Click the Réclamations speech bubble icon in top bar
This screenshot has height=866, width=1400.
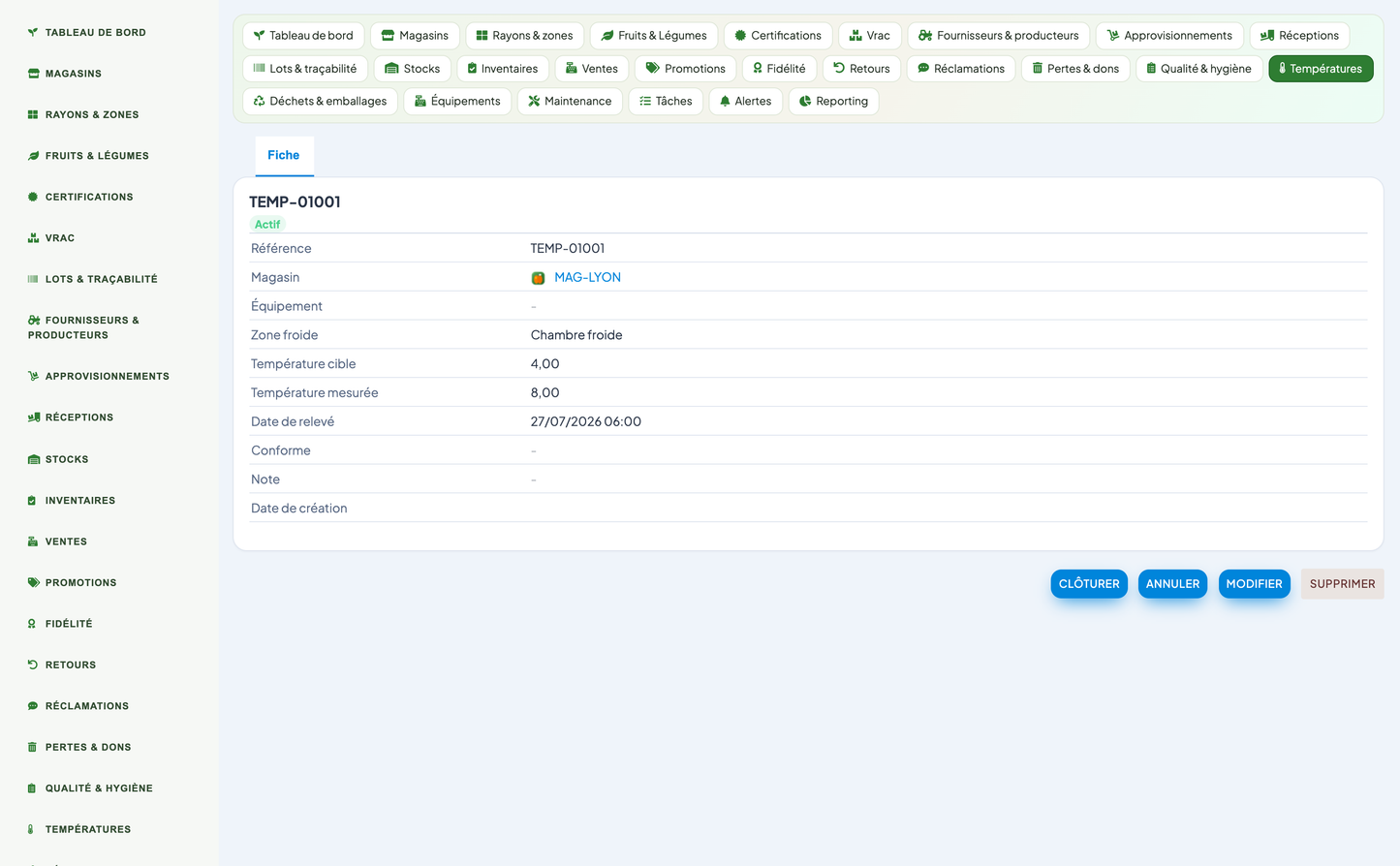(923, 69)
